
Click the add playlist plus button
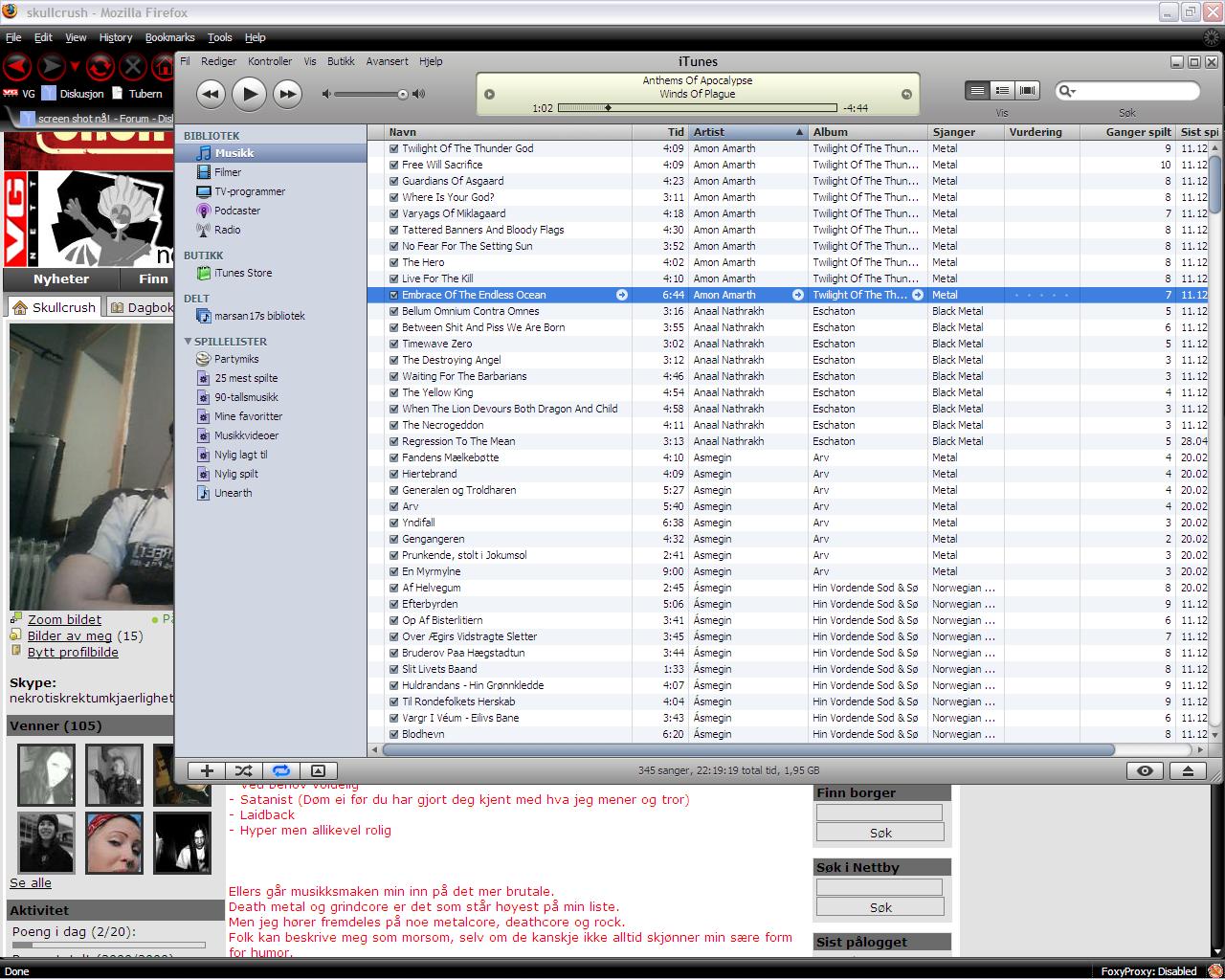click(207, 770)
